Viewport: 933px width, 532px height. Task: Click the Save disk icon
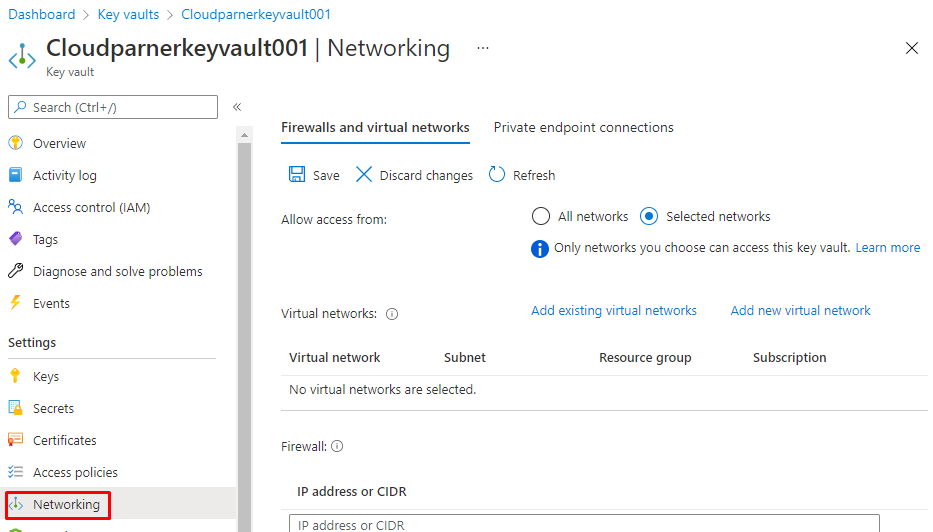point(297,175)
